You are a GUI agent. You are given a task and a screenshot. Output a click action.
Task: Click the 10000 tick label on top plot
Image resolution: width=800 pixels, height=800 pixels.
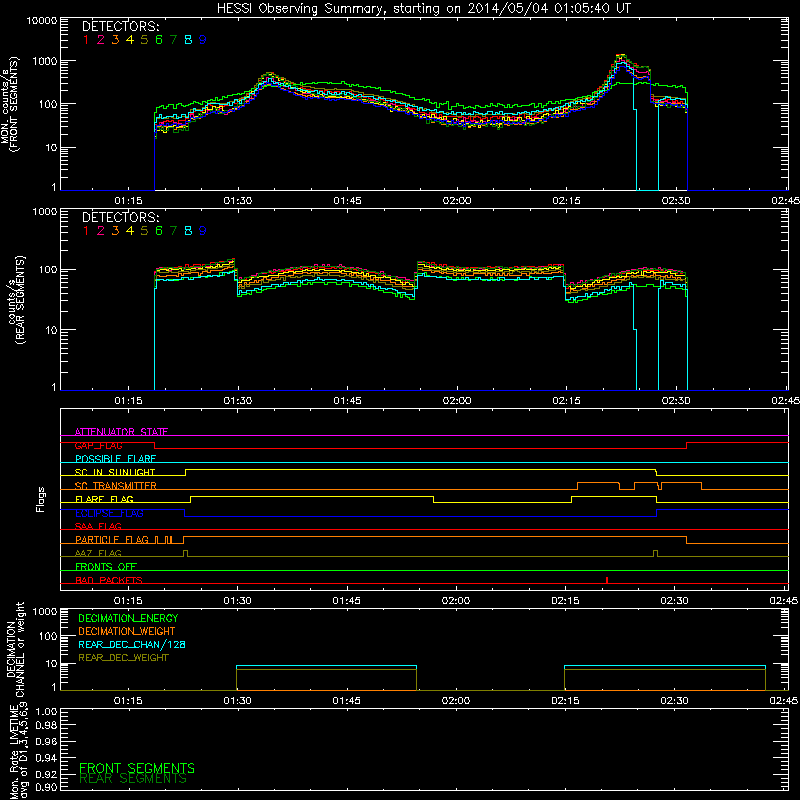(x=41, y=21)
